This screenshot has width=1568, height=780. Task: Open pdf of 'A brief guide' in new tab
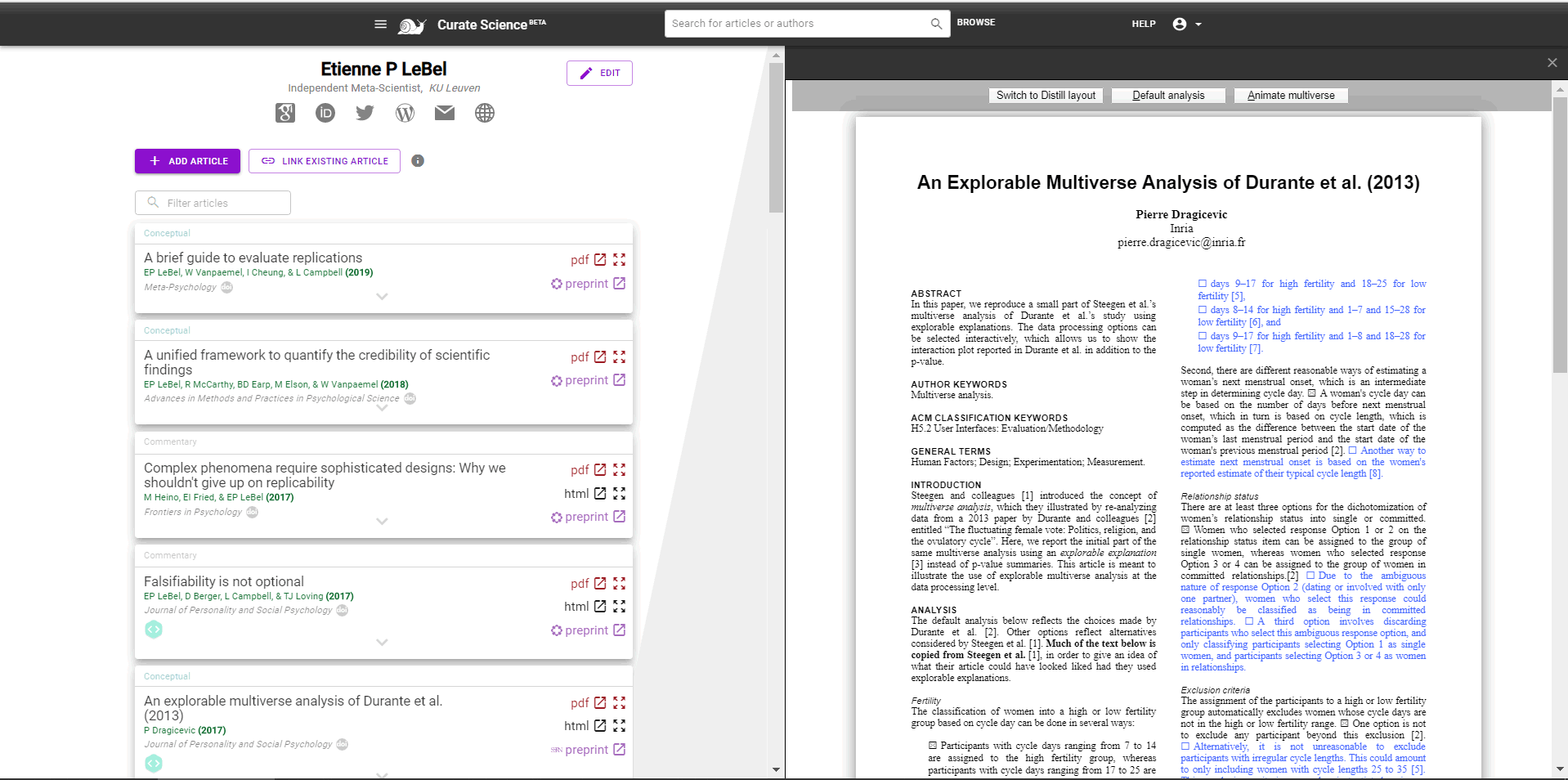[x=600, y=259]
